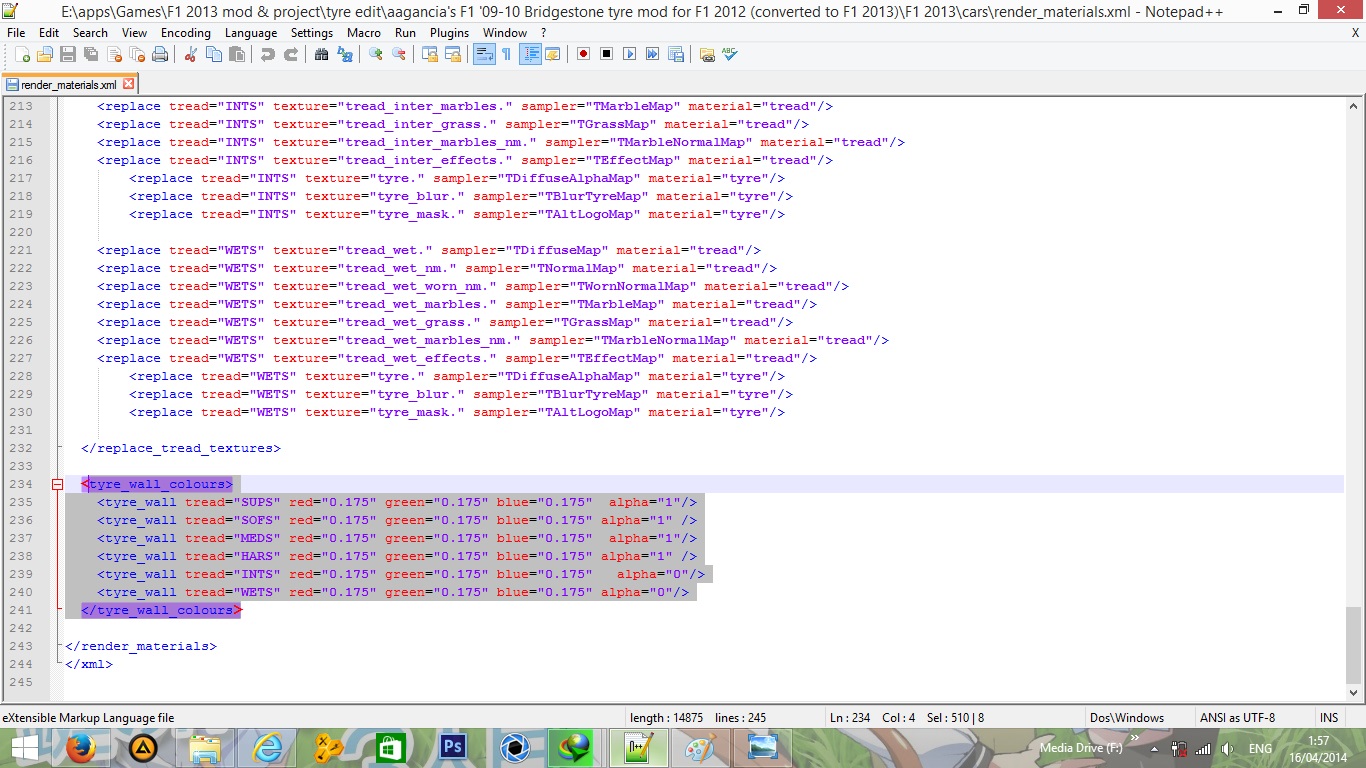
Task: Open the Search menu
Action: coord(90,32)
